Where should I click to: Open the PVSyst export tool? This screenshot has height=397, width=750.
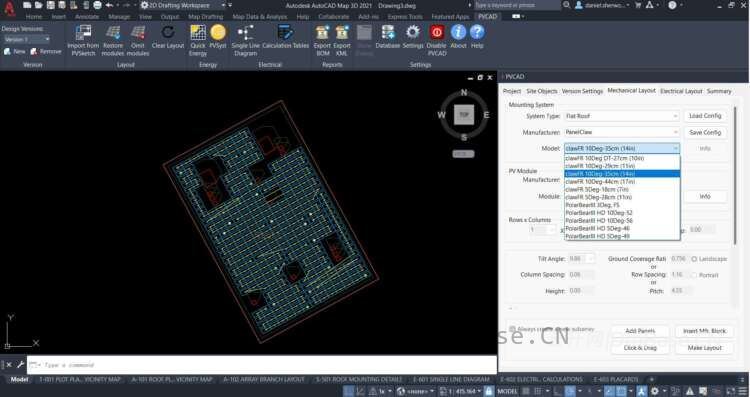[x=218, y=37]
